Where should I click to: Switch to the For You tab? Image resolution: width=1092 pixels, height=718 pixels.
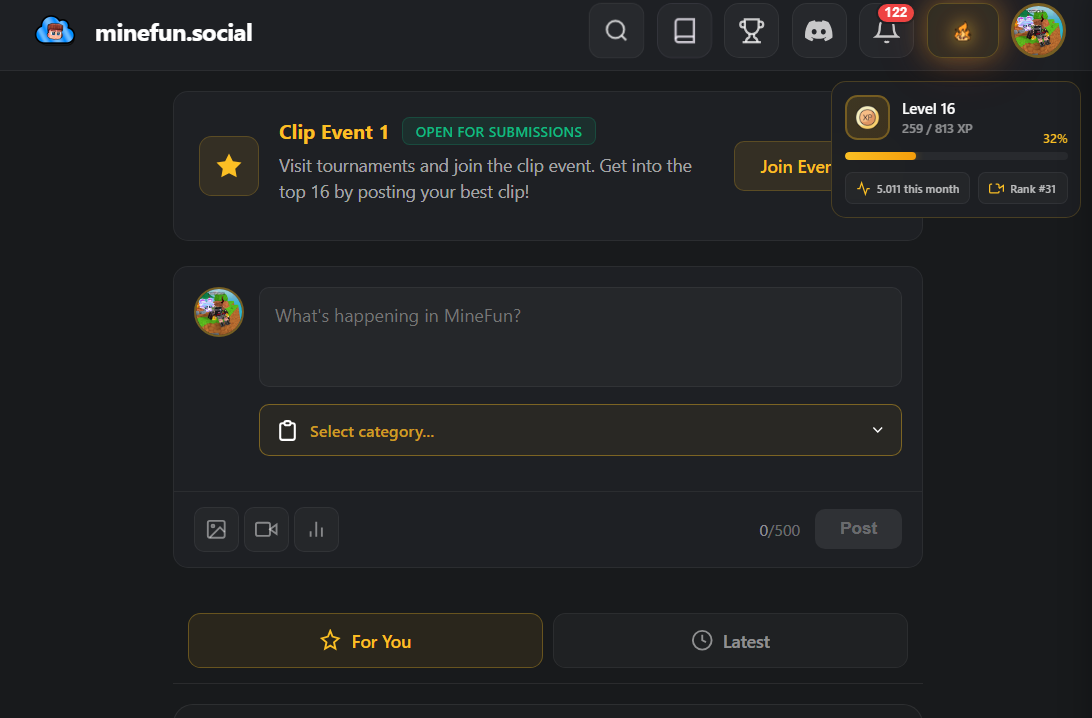pyautogui.click(x=365, y=641)
